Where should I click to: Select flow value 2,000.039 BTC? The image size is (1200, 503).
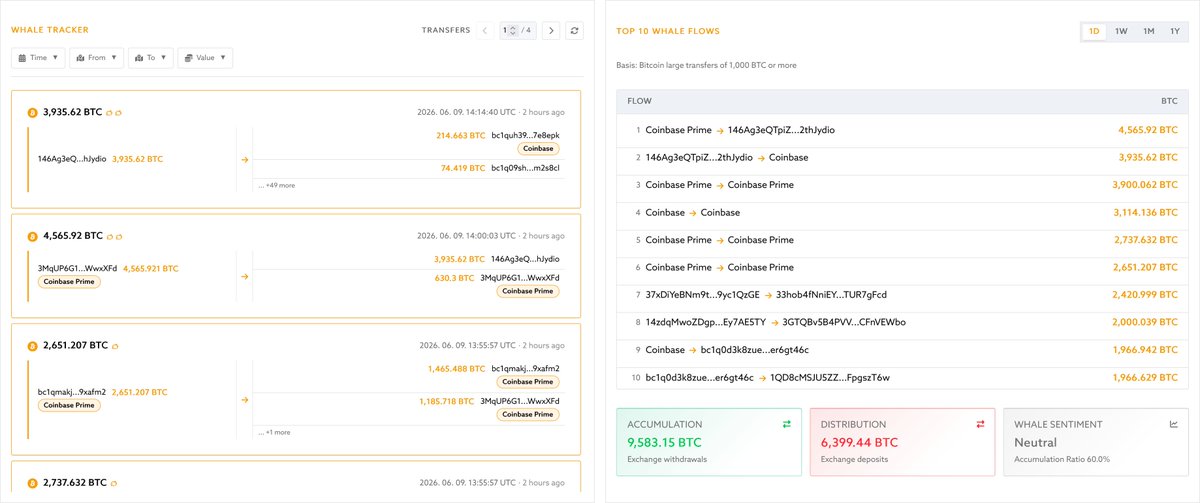[1146, 323]
